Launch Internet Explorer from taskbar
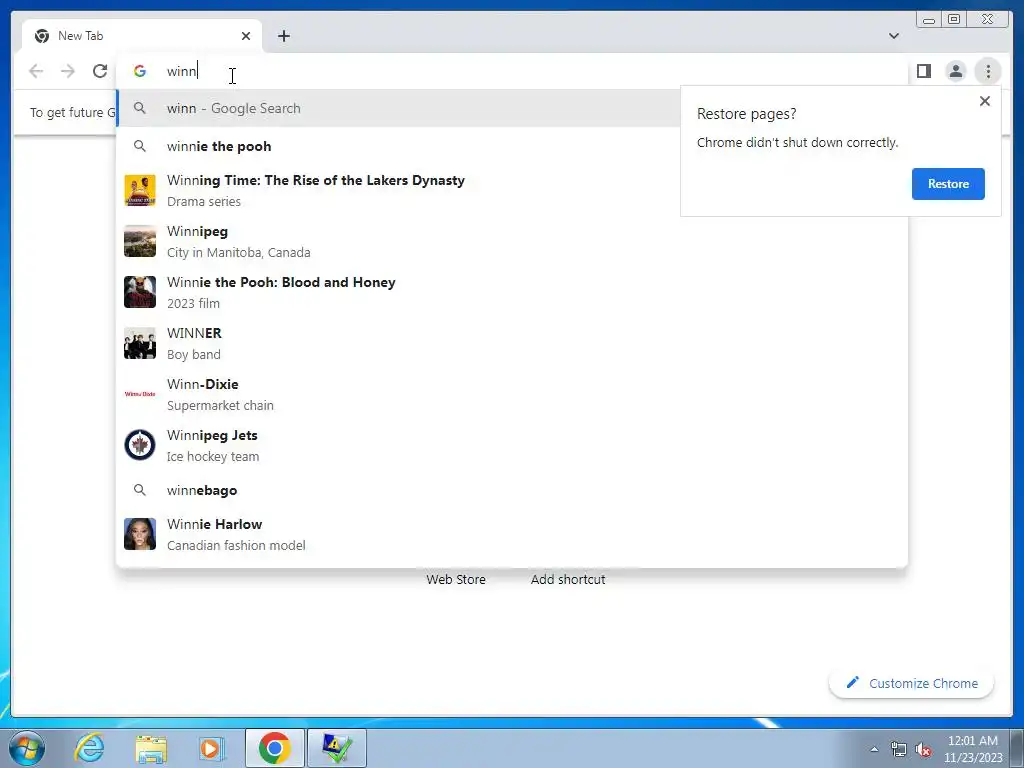This screenshot has width=1024, height=768. click(89, 748)
